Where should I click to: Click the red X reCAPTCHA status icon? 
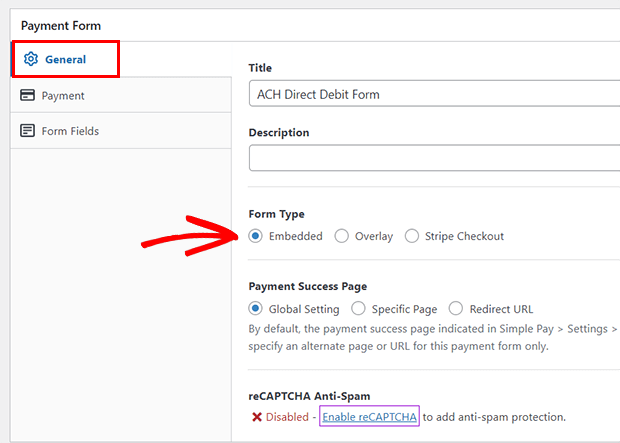click(x=257, y=417)
